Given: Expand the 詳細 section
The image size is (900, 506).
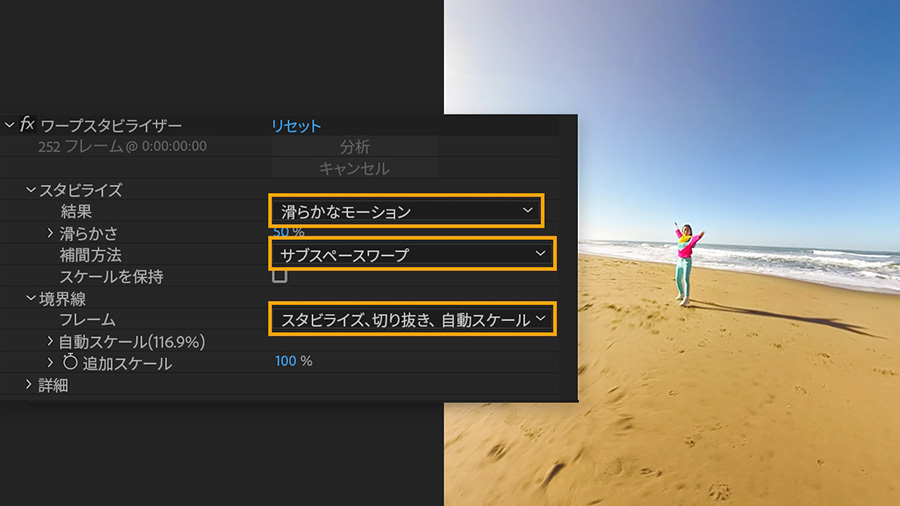Looking at the screenshot, I should [x=29, y=384].
